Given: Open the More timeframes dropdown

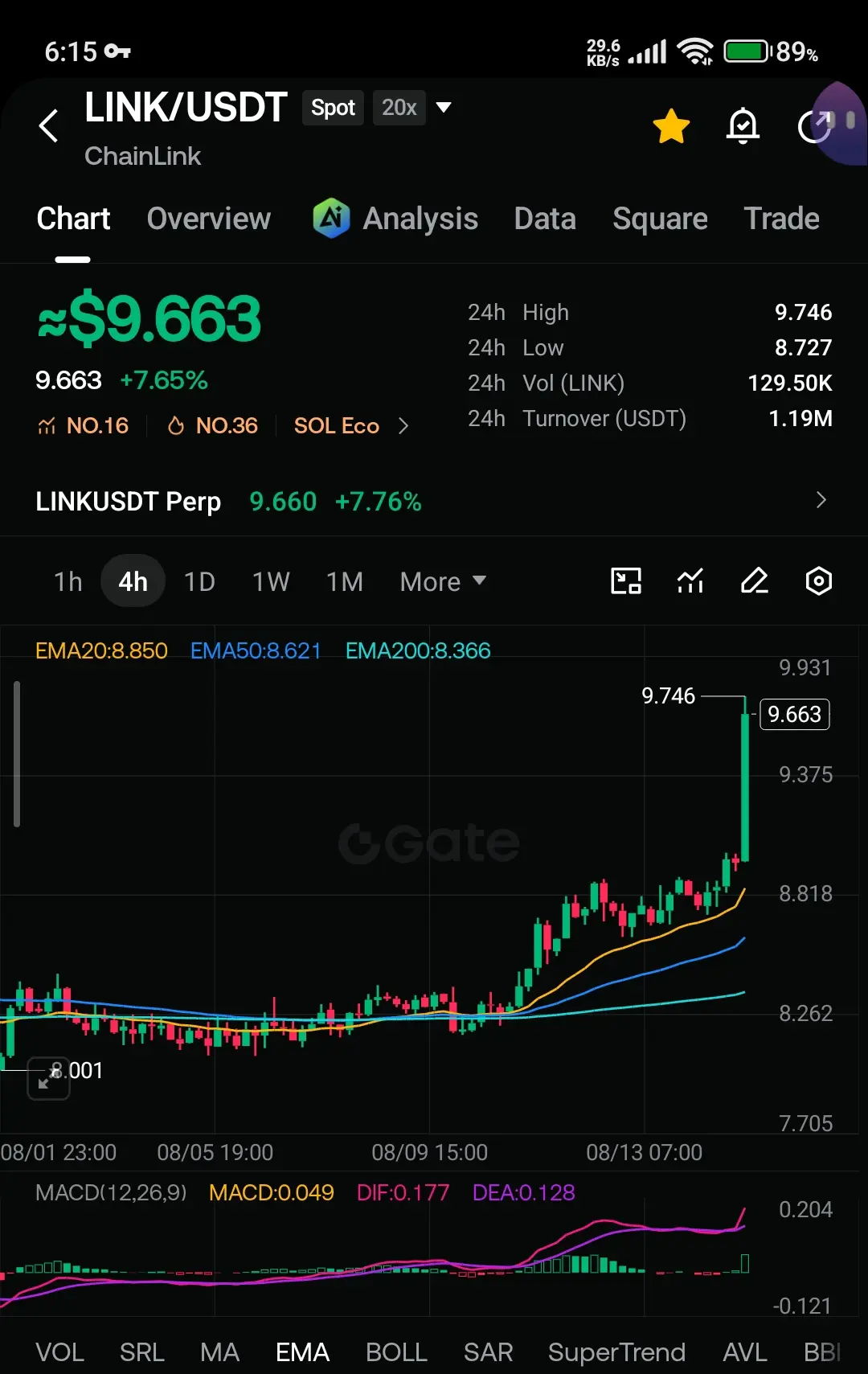Looking at the screenshot, I should pos(443,581).
